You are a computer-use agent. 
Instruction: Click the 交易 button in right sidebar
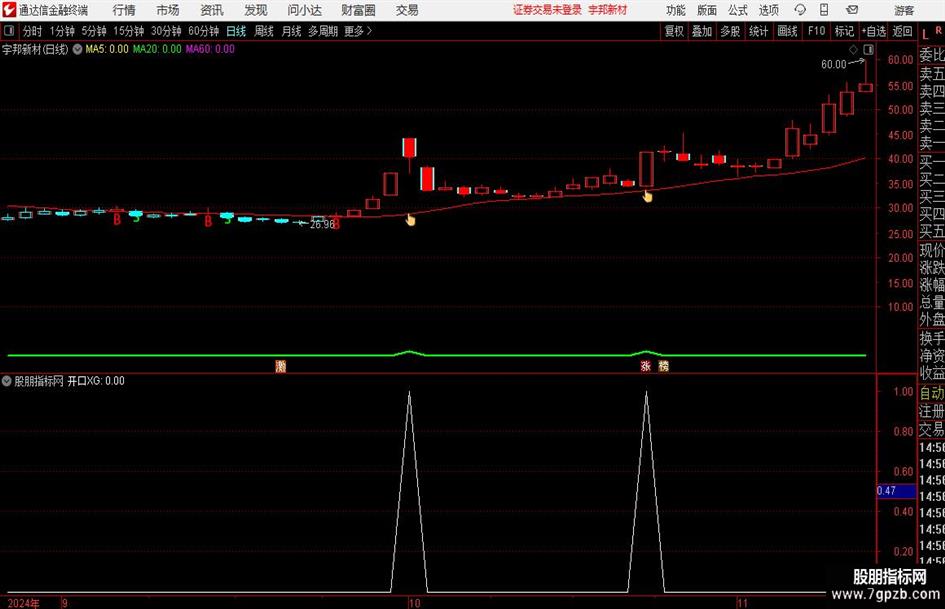[932, 429]
